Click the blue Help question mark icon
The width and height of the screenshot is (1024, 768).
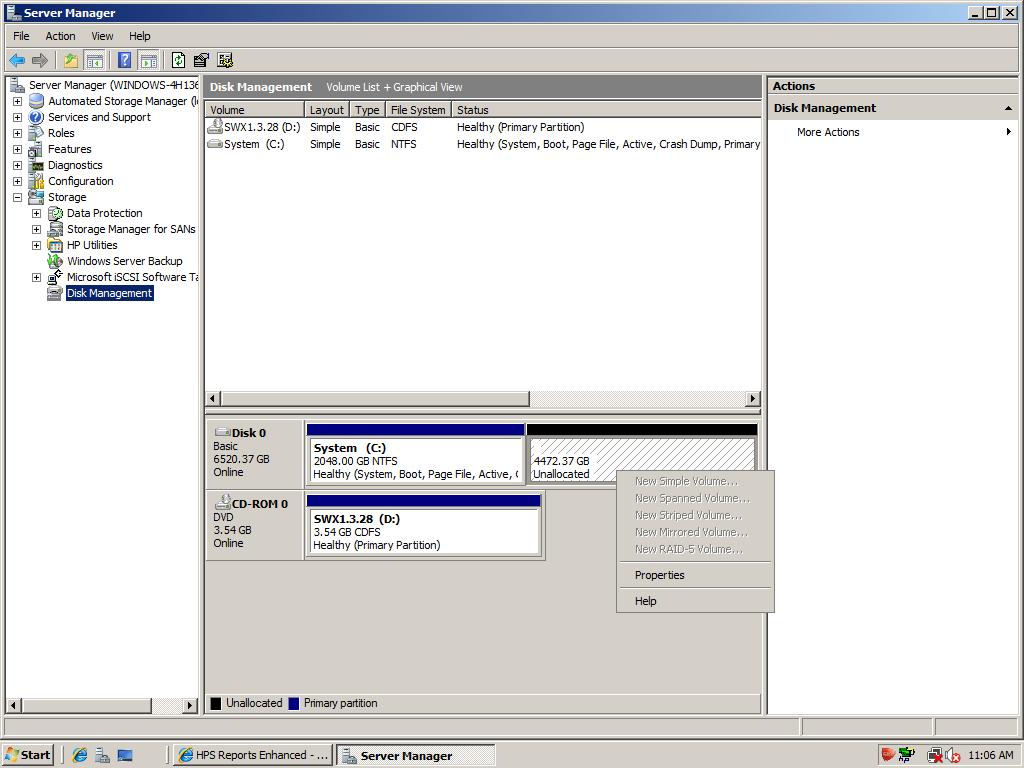tap(124, 60)
